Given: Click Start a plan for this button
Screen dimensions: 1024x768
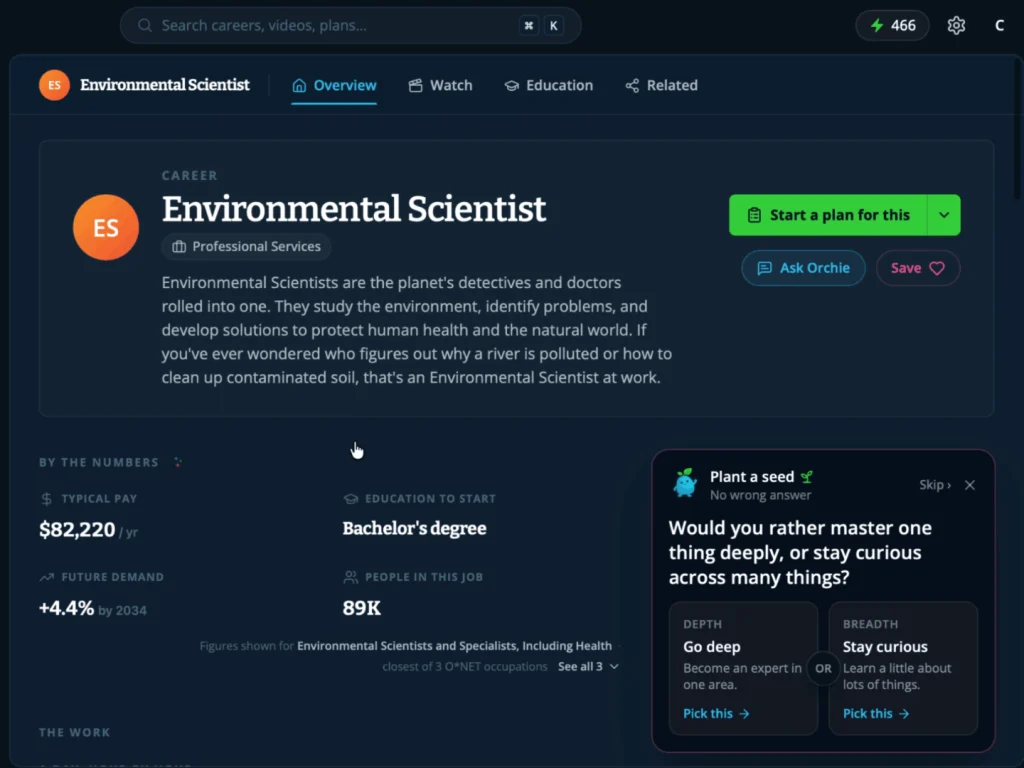Looking at the screenshot, I should pos(828,215).
